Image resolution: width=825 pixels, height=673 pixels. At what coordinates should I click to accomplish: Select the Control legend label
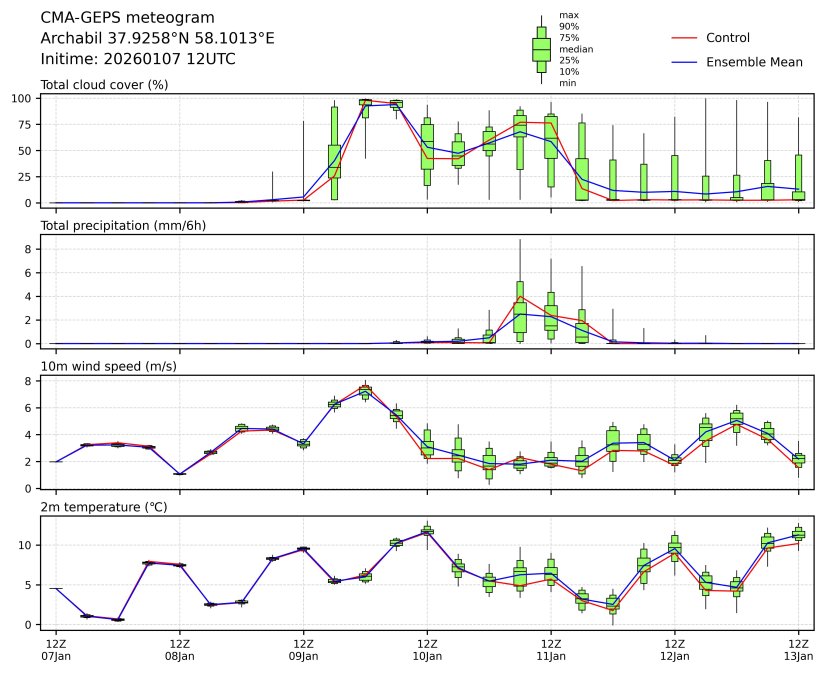click(728, 38)
